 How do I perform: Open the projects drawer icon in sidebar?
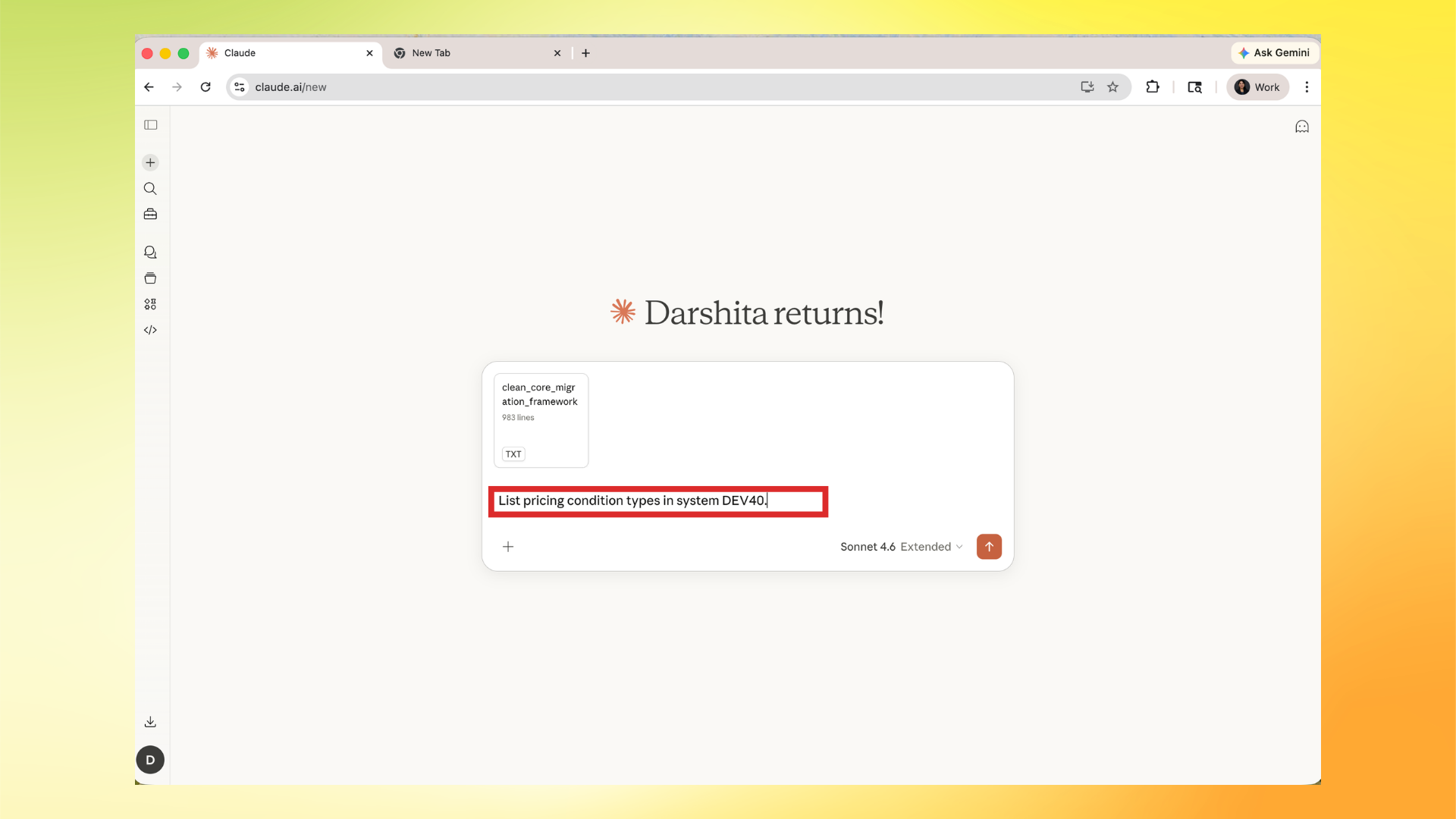point(150,278)
